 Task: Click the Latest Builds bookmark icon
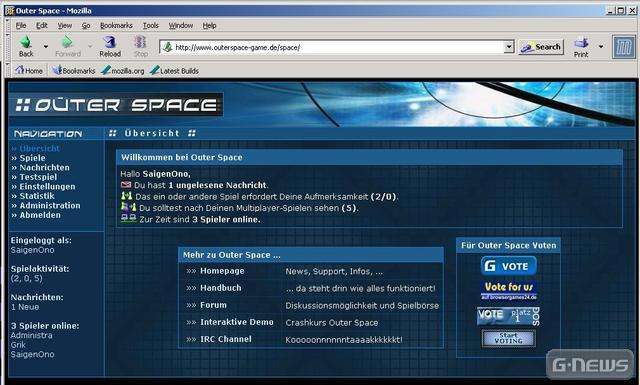(x=154, y=70)
